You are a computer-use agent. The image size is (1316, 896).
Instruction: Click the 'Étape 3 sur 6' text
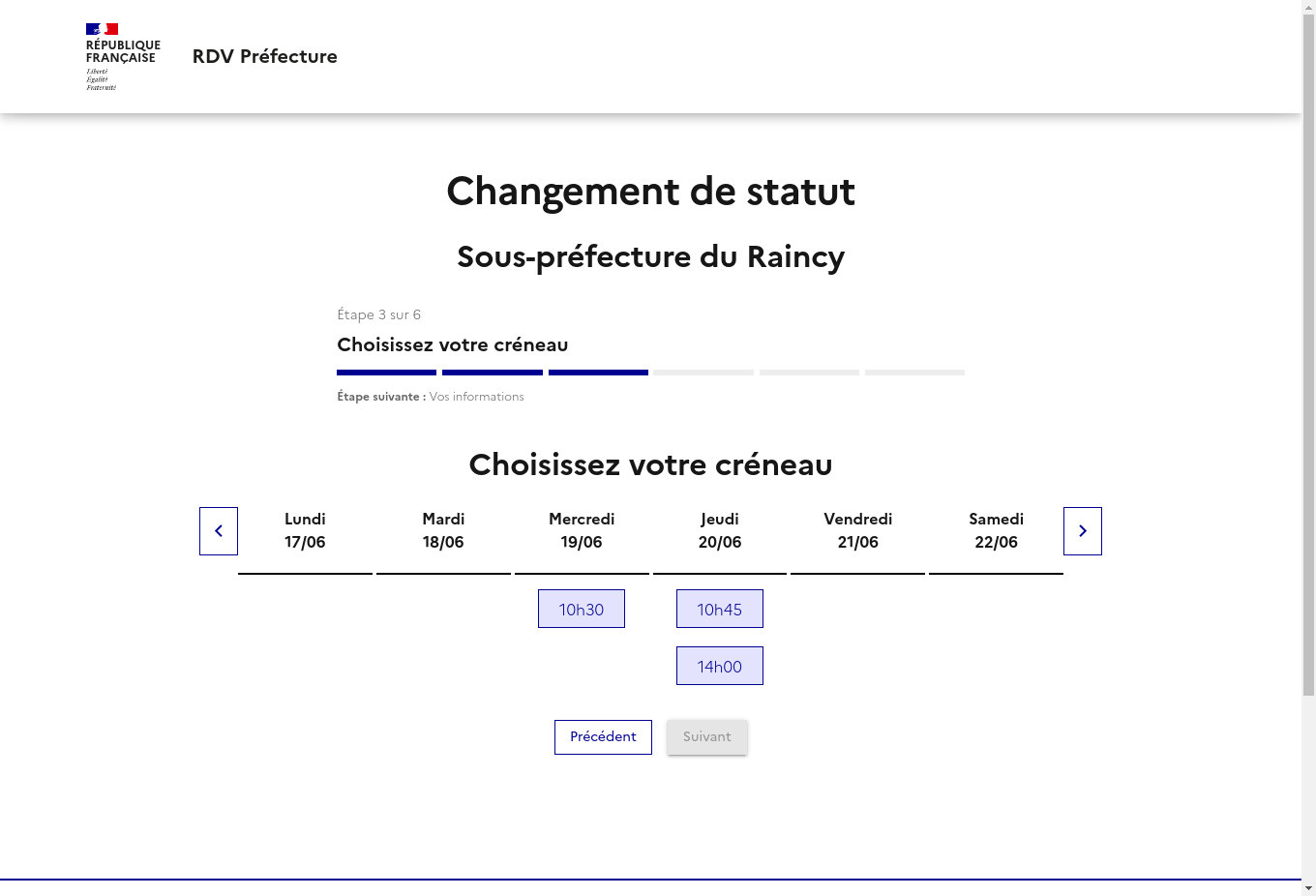pyautogui.click(x=378, y=314)
